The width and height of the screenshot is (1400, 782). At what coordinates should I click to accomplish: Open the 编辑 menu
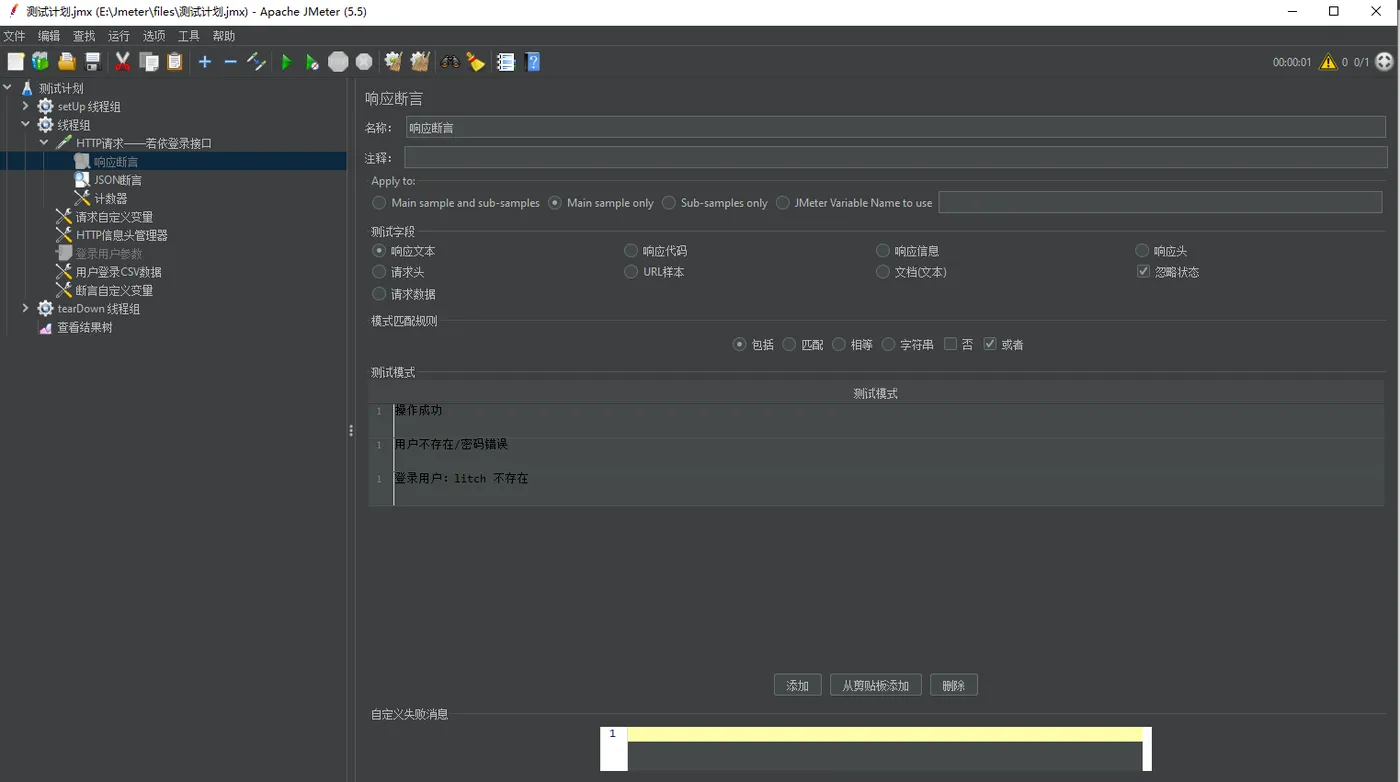49,36
